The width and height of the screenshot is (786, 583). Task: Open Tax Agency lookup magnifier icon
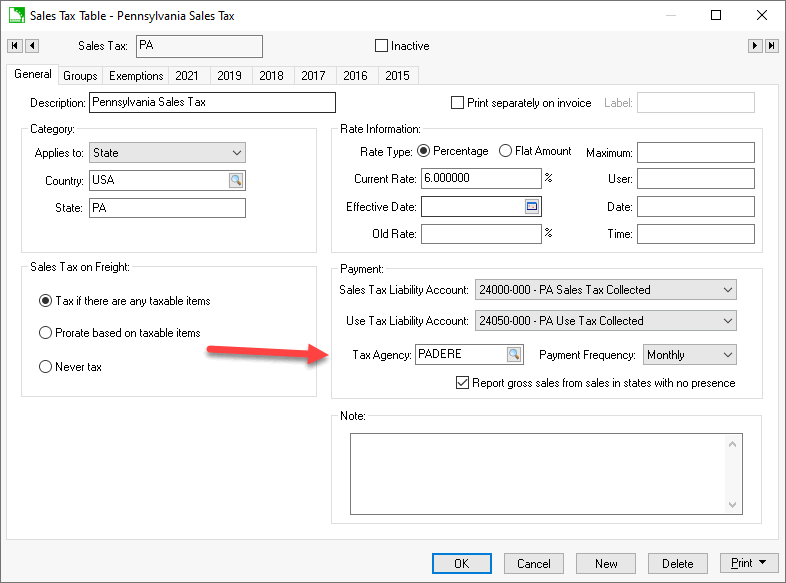513,355
